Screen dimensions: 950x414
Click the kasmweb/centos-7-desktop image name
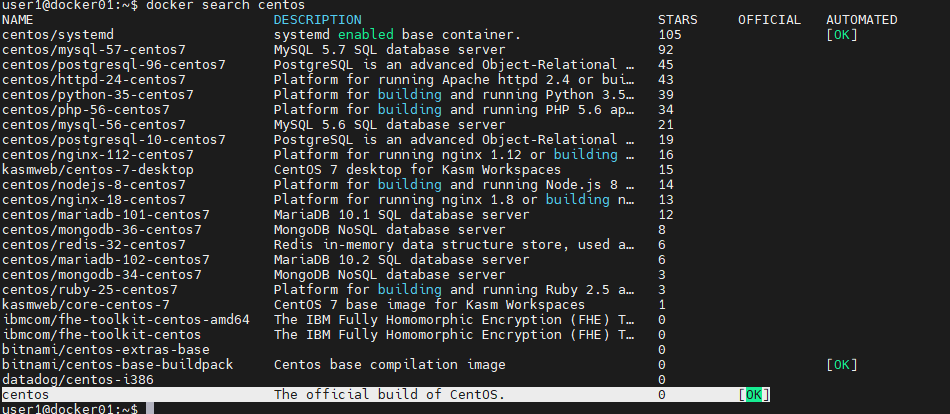pyautogui.click(x=98, y=170)
